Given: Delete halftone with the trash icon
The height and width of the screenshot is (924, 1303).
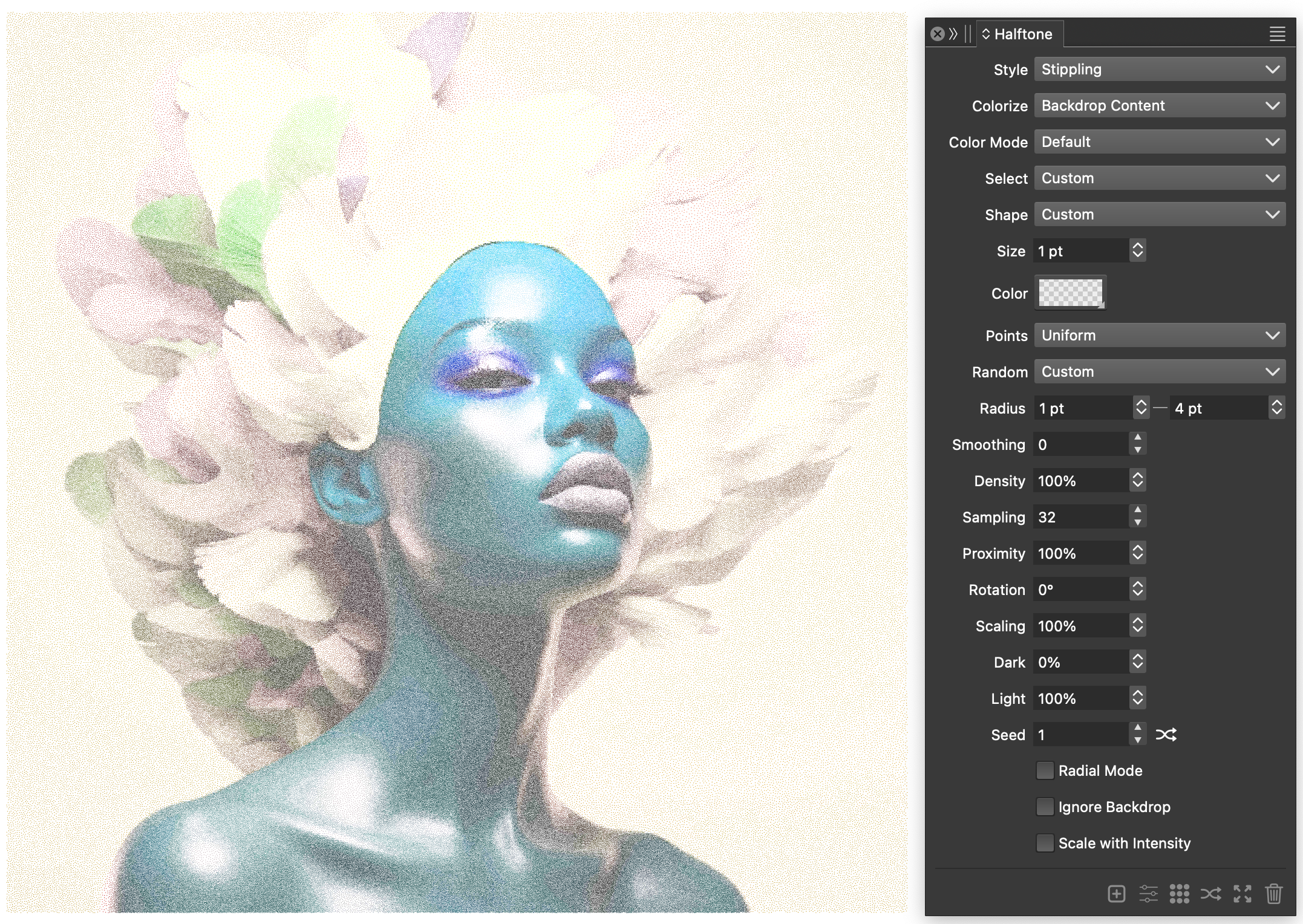Looking at the screenshot, I should tap(1273, 893).
